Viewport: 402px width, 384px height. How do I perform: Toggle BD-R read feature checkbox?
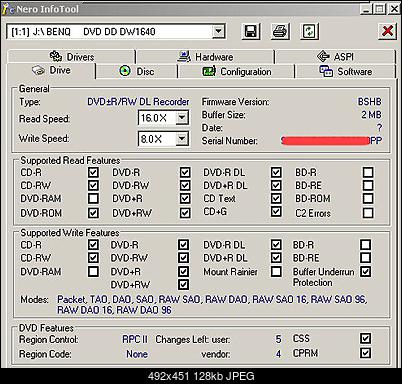[x=368, y=172]
